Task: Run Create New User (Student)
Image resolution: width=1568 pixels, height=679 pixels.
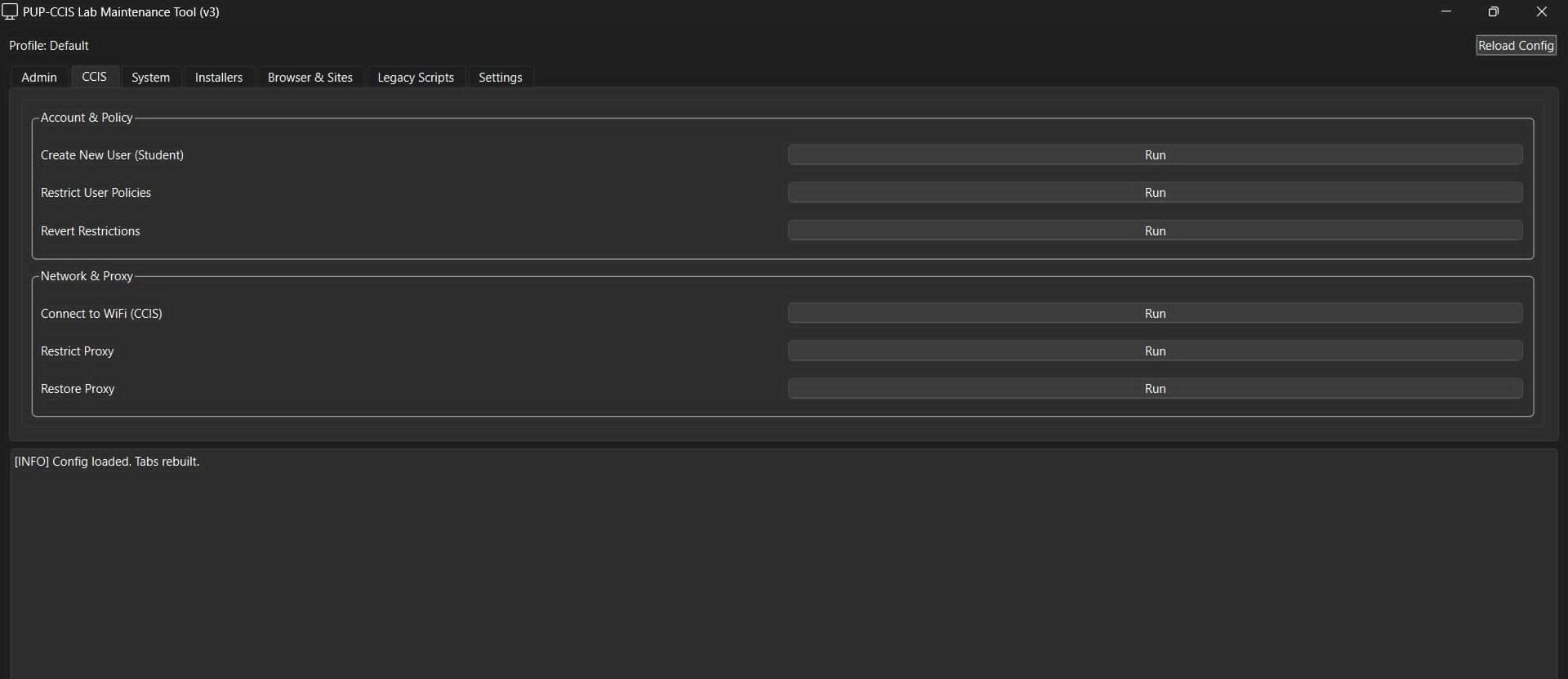Action: pyautogui.click(x=1155, y=155)
